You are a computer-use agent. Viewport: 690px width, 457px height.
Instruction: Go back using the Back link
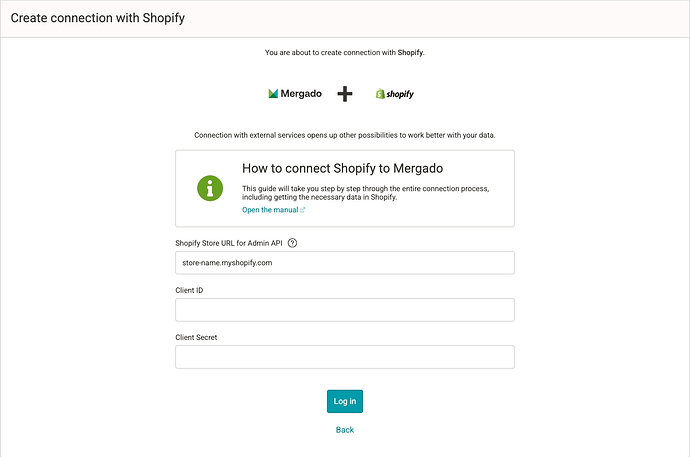click(344, 430)
